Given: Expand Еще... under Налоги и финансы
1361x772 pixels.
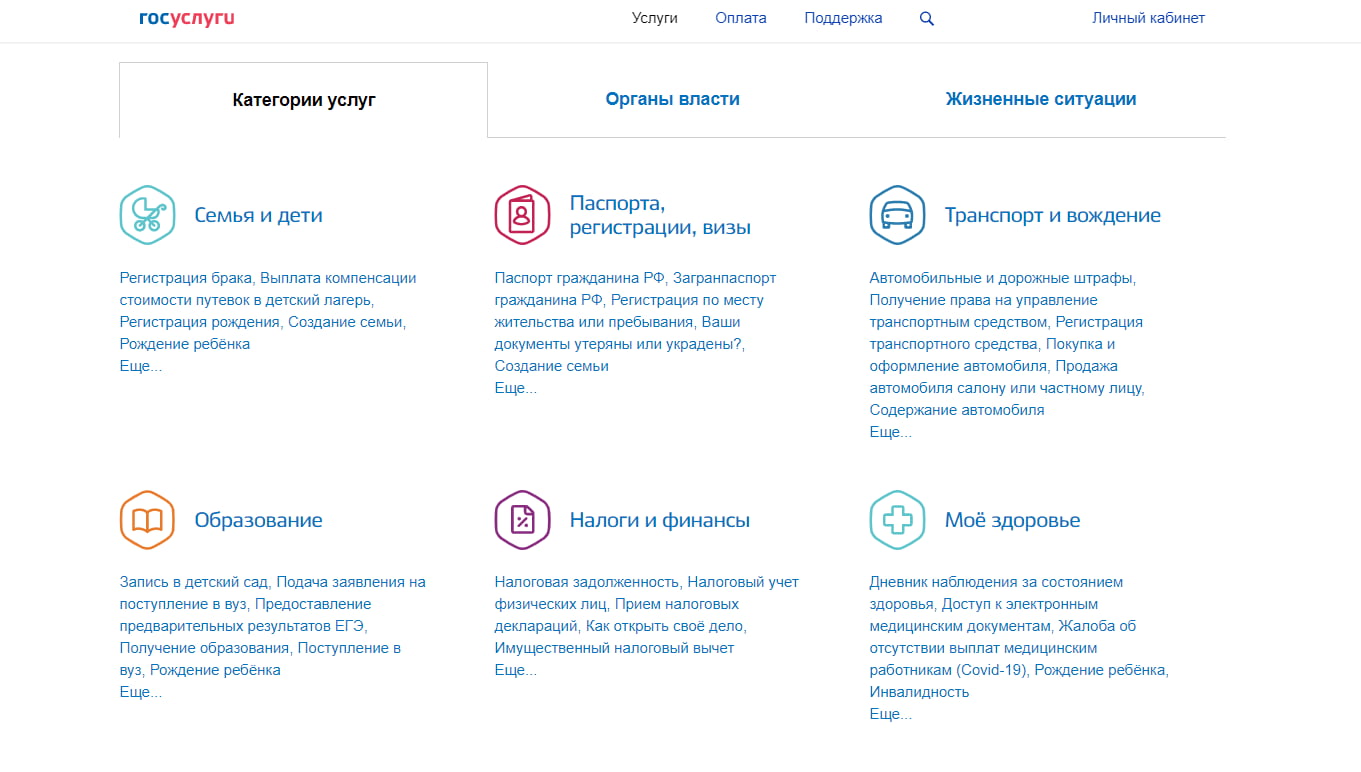Looking at the screenshot, I should (x=516, y=670).
